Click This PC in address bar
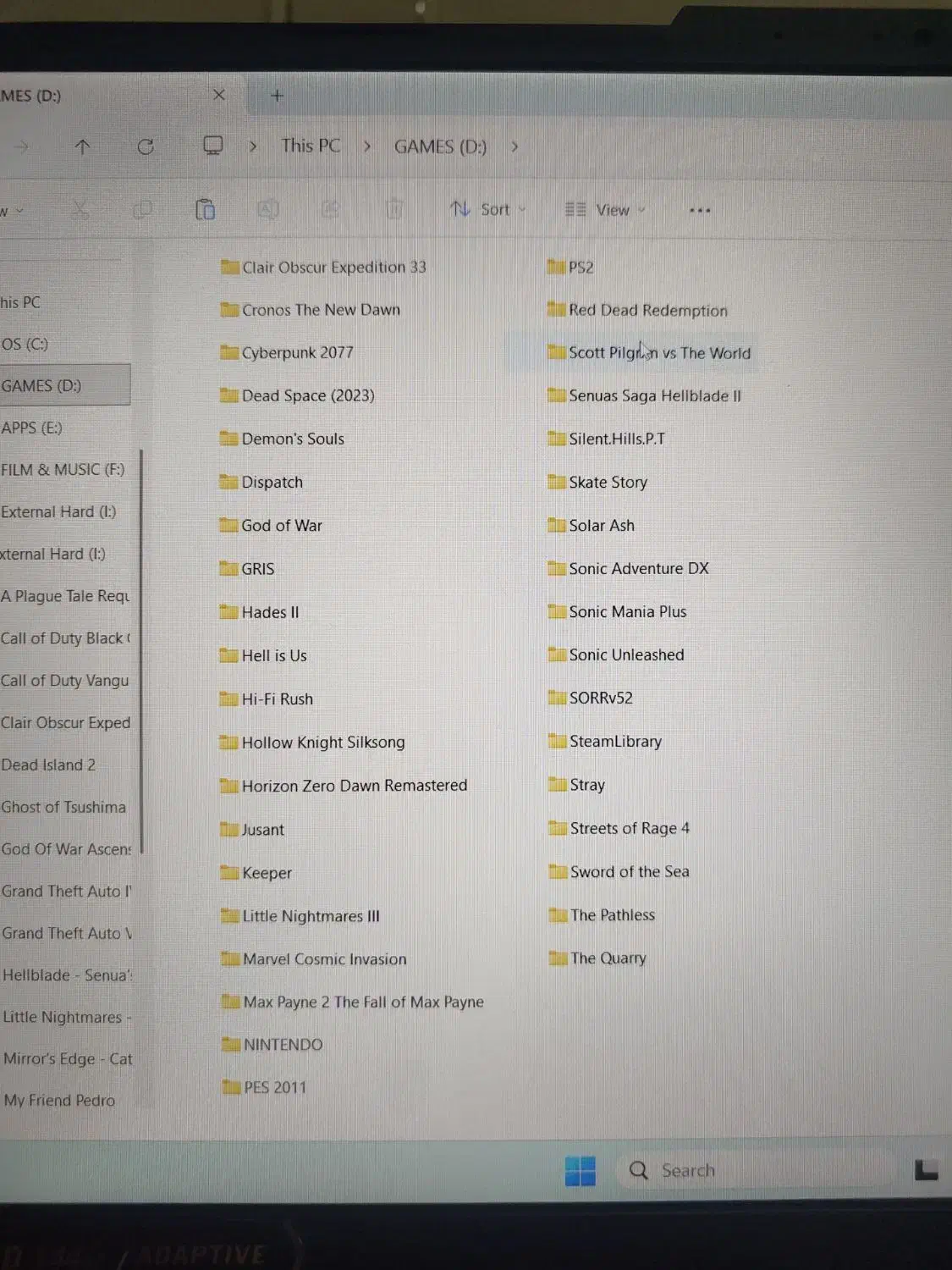This screenshot has width=952, height=1270. [x=311, y=146]
